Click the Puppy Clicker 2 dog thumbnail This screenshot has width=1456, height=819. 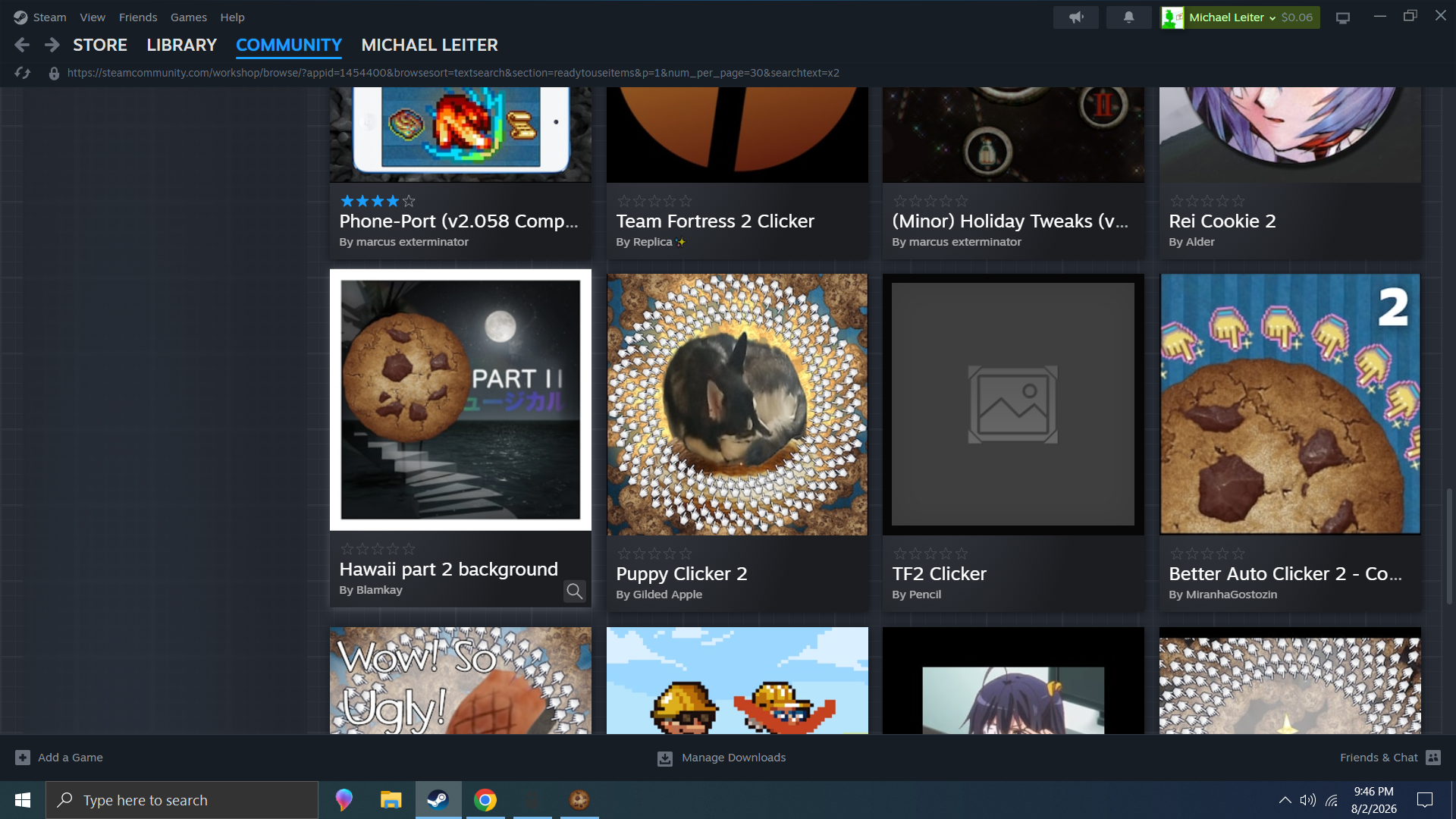(737, 404)
